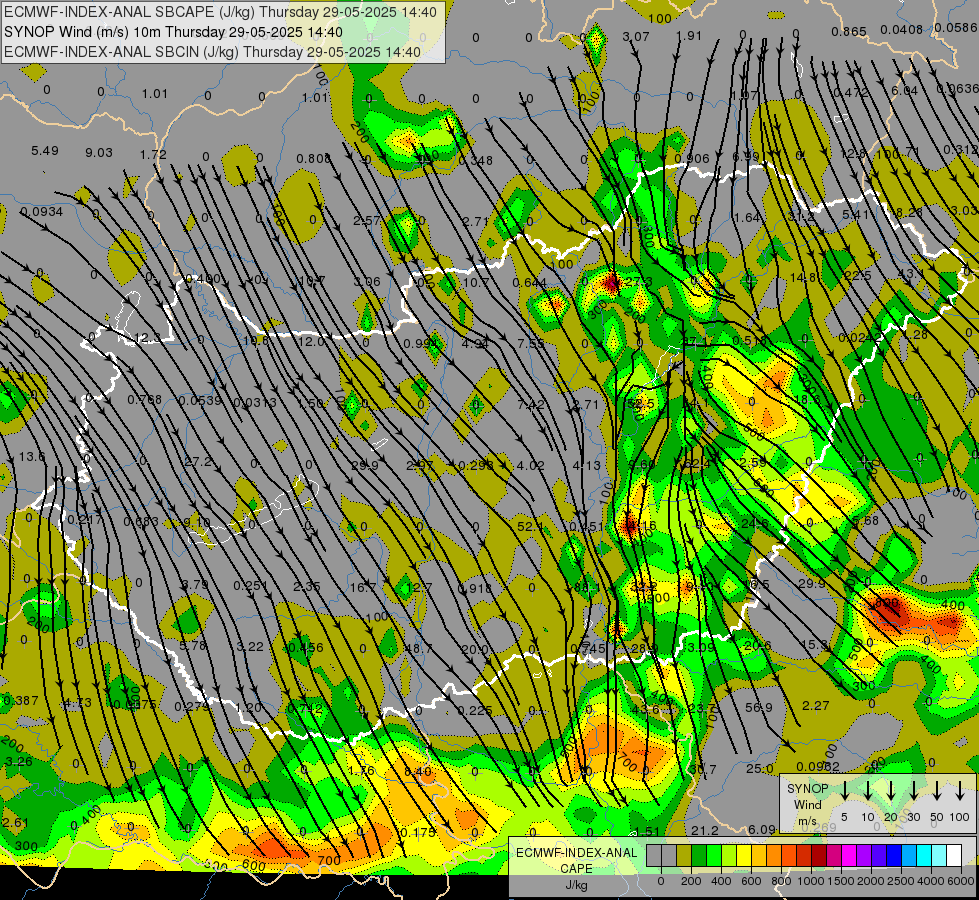This screenshot has height=900, width=979.
Task: Click the 48.7 value on the map
Action: coord(418,649)
